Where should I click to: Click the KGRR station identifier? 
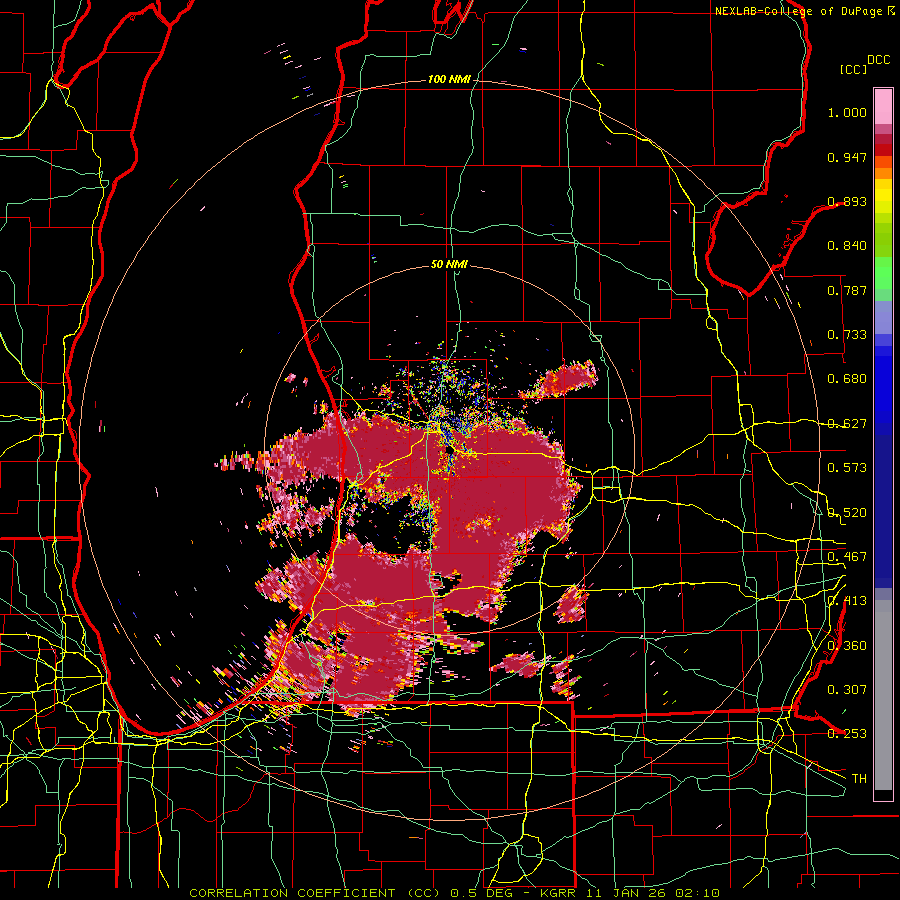point(557,893)
